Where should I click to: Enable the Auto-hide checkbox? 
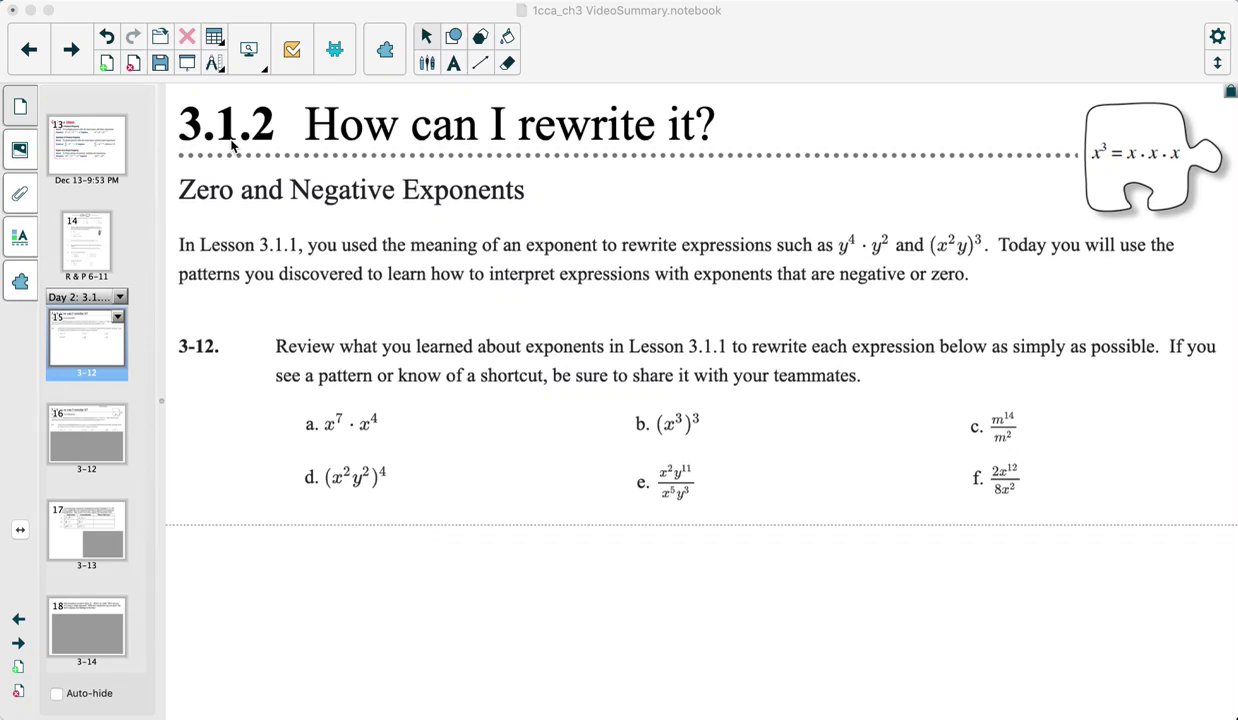point(57,693)
